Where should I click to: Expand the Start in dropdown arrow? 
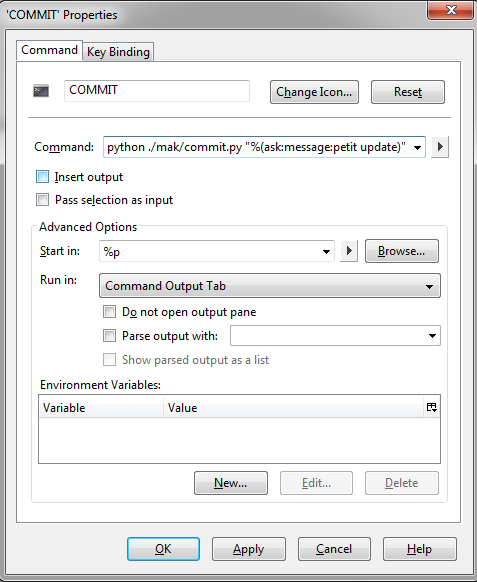[x=326, y=252]
